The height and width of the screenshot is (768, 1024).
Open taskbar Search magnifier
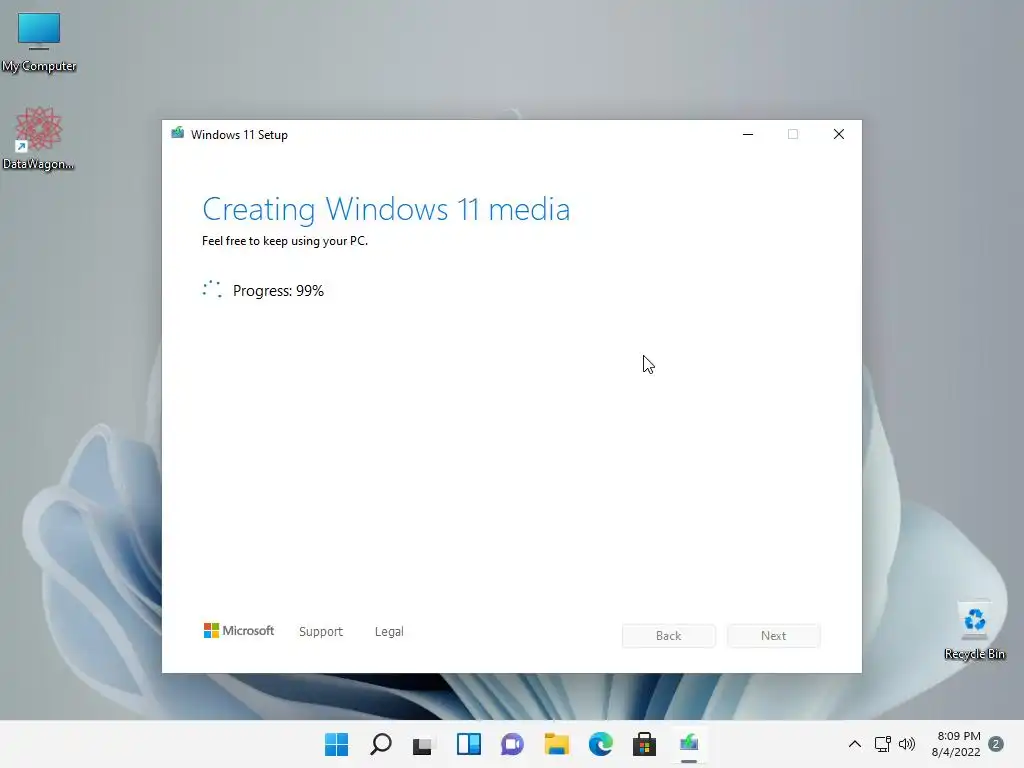pos(381,744)
